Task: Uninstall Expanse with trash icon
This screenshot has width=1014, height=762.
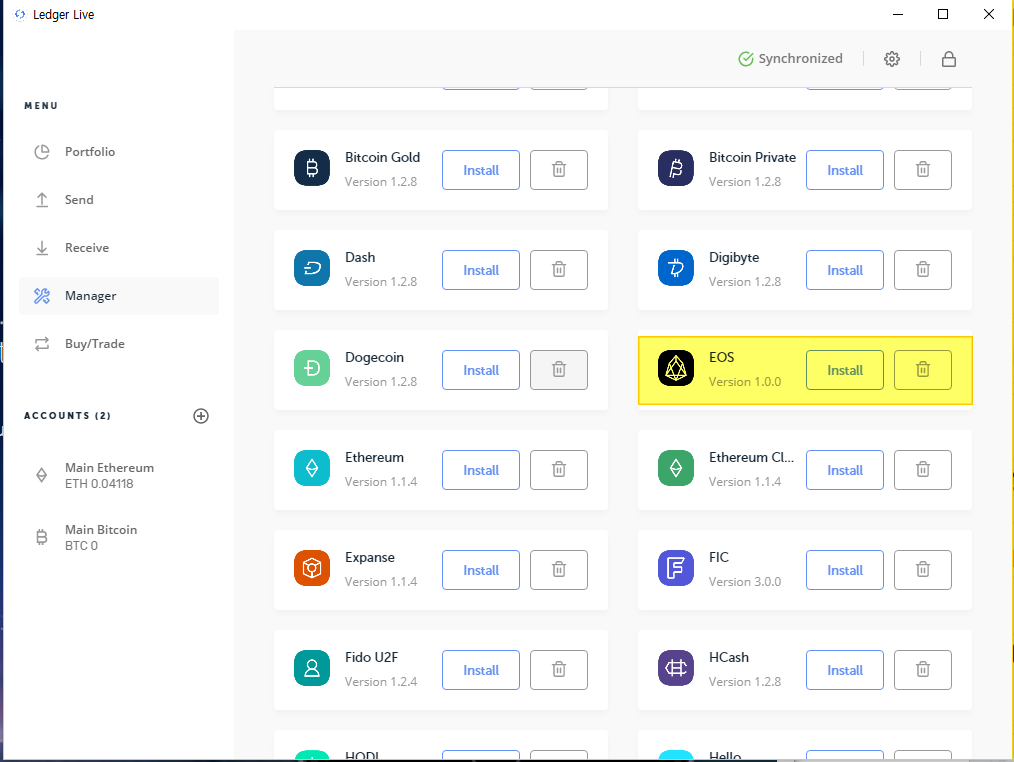Action: click(559, 570)
